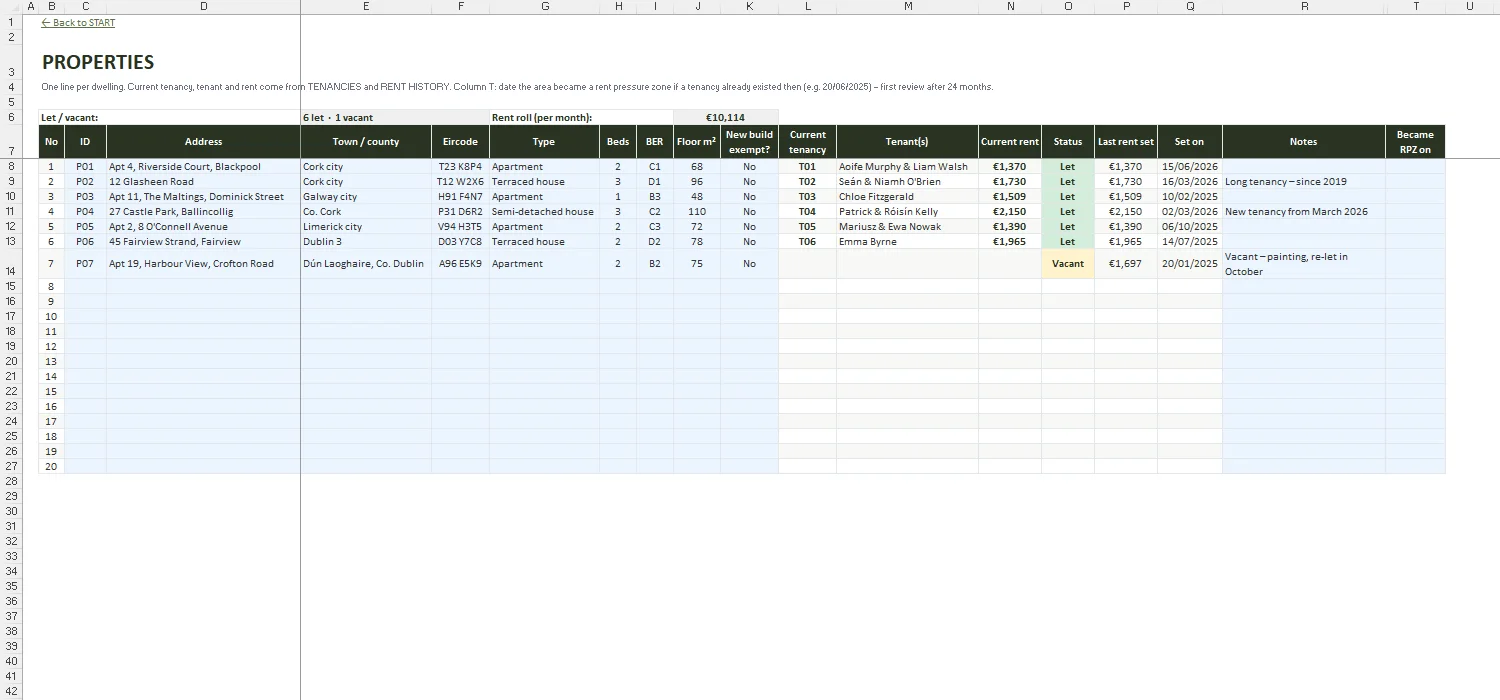
Task: Select the yellow Vacant status cell
Action: pyautogui.click(x=1068, y=264)
